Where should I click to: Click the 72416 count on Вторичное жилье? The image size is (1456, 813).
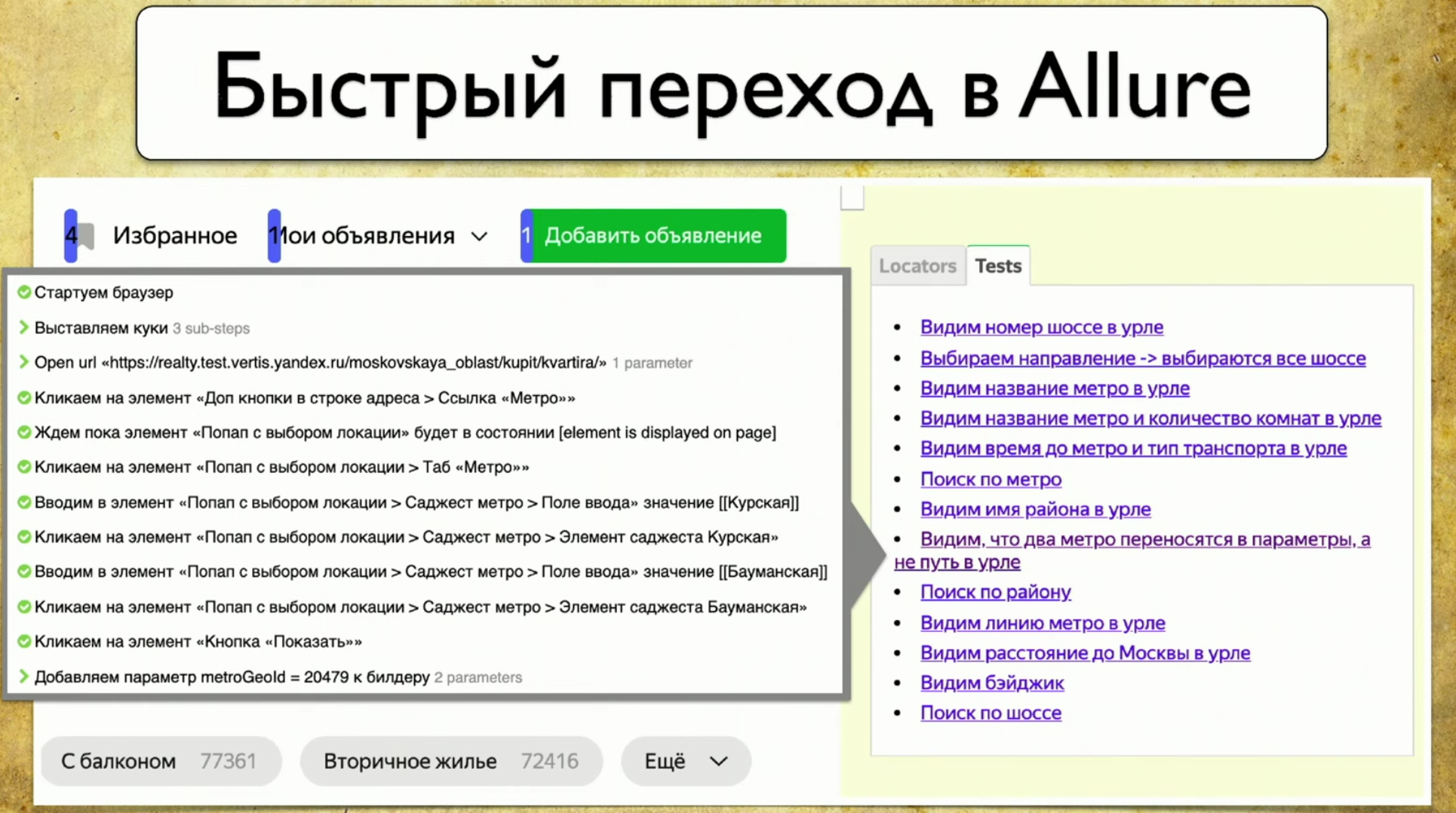[549, 761]
